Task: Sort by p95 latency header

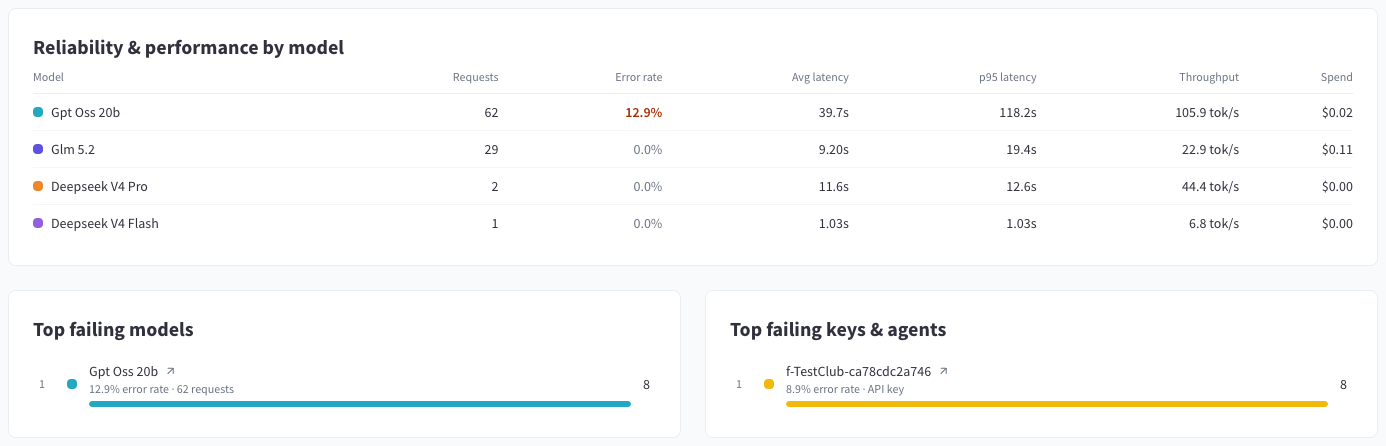Action: coord(1007,77)
